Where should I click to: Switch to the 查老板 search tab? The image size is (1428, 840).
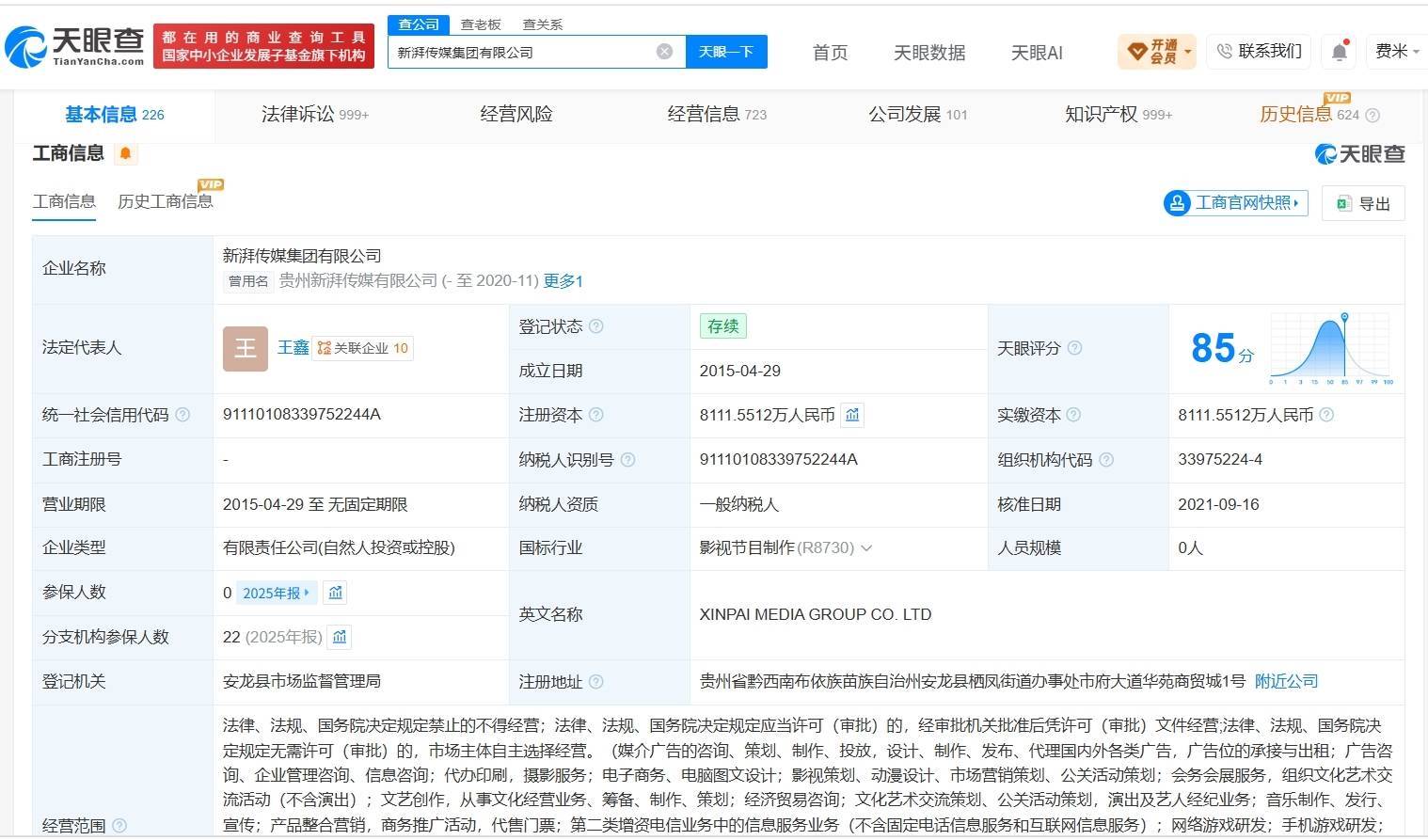pos(481,24)
